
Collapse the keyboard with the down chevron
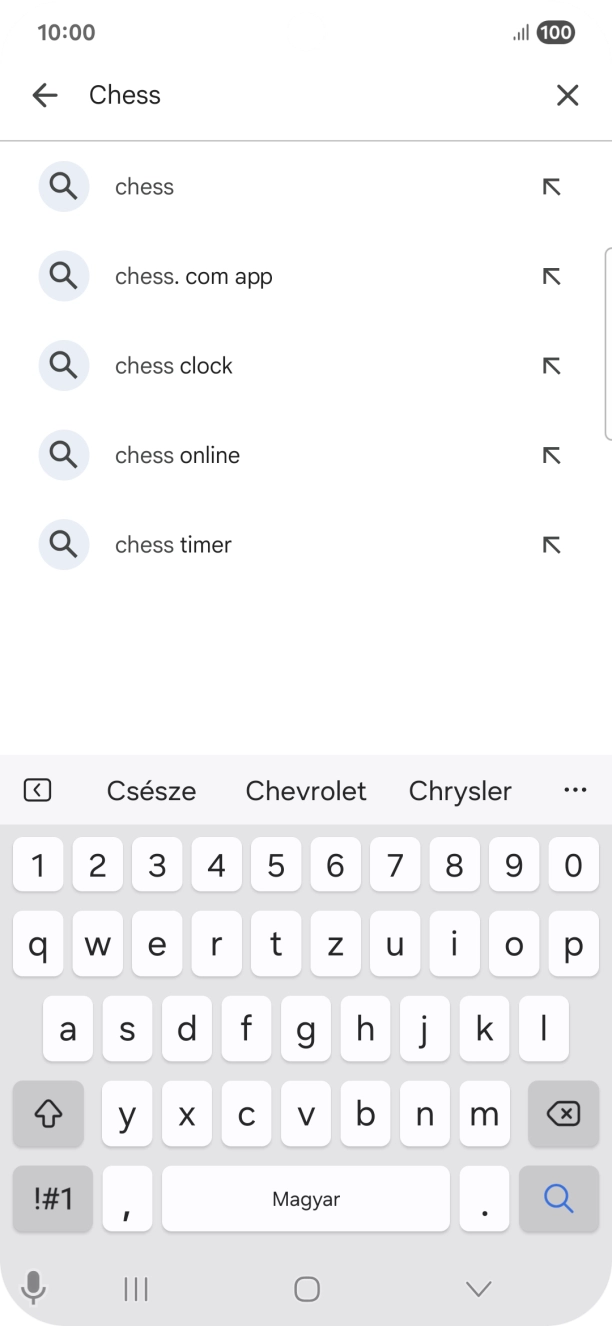(x=476, y=1288)
